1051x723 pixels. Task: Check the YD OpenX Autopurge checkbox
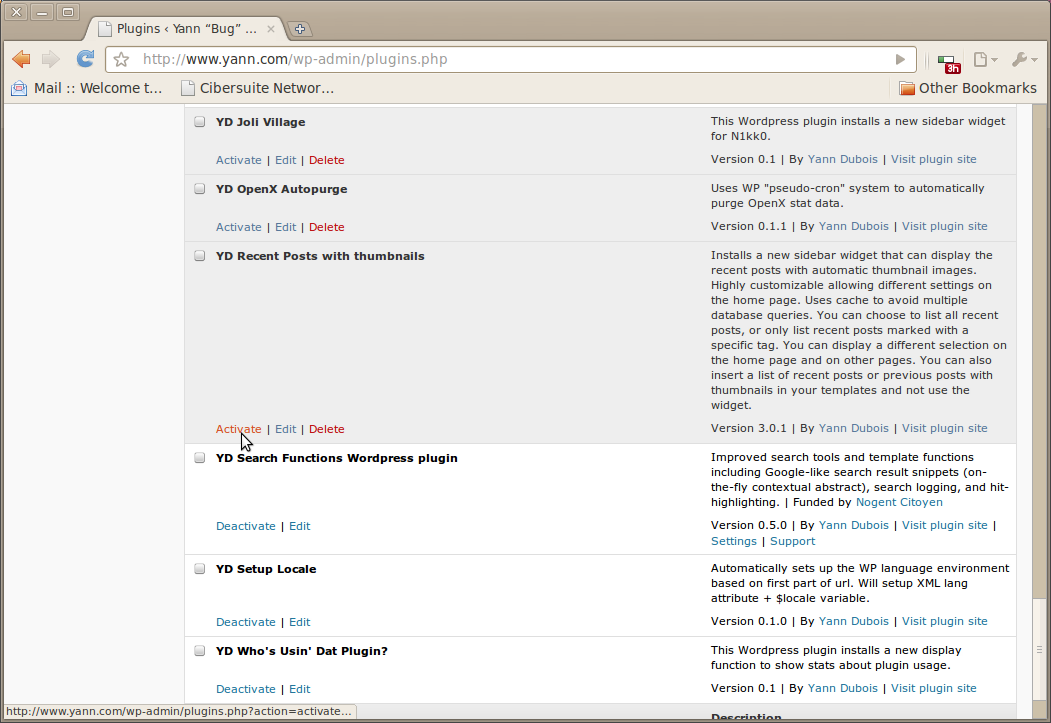pyautogui.click(x=200, y=189)
